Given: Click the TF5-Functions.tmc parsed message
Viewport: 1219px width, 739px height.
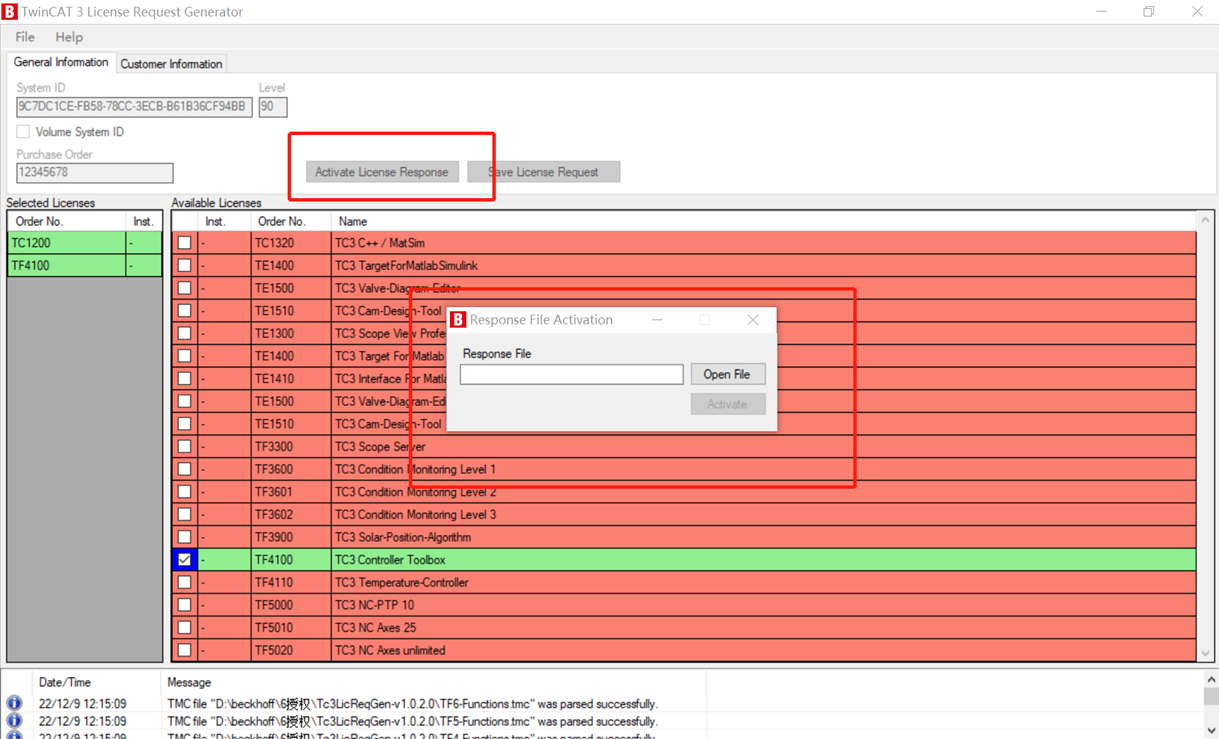Looking at the screenshot, I should (x=412, y=721).
